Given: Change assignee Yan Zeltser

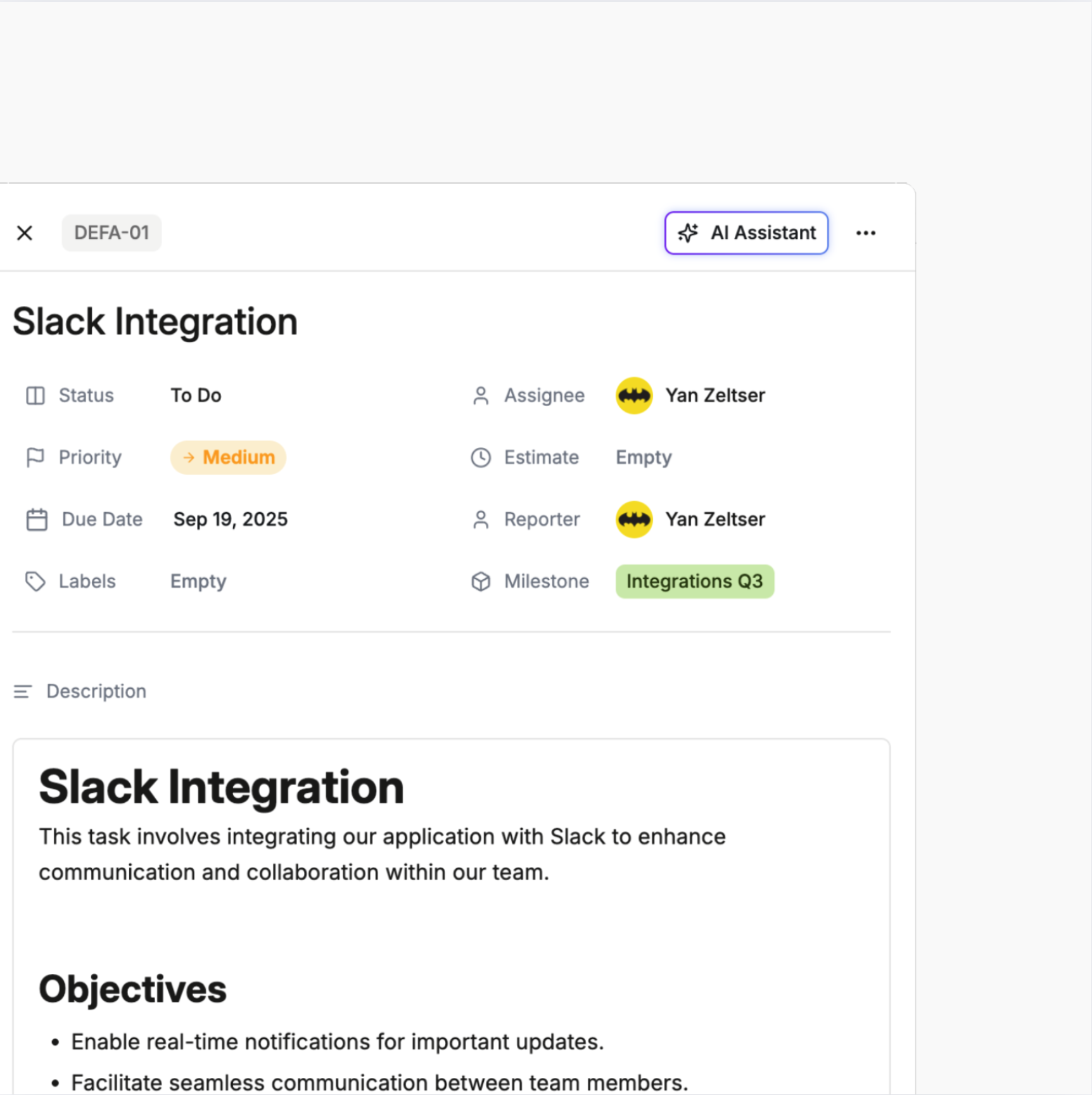Looking at the screenshot, I should 715,395.
